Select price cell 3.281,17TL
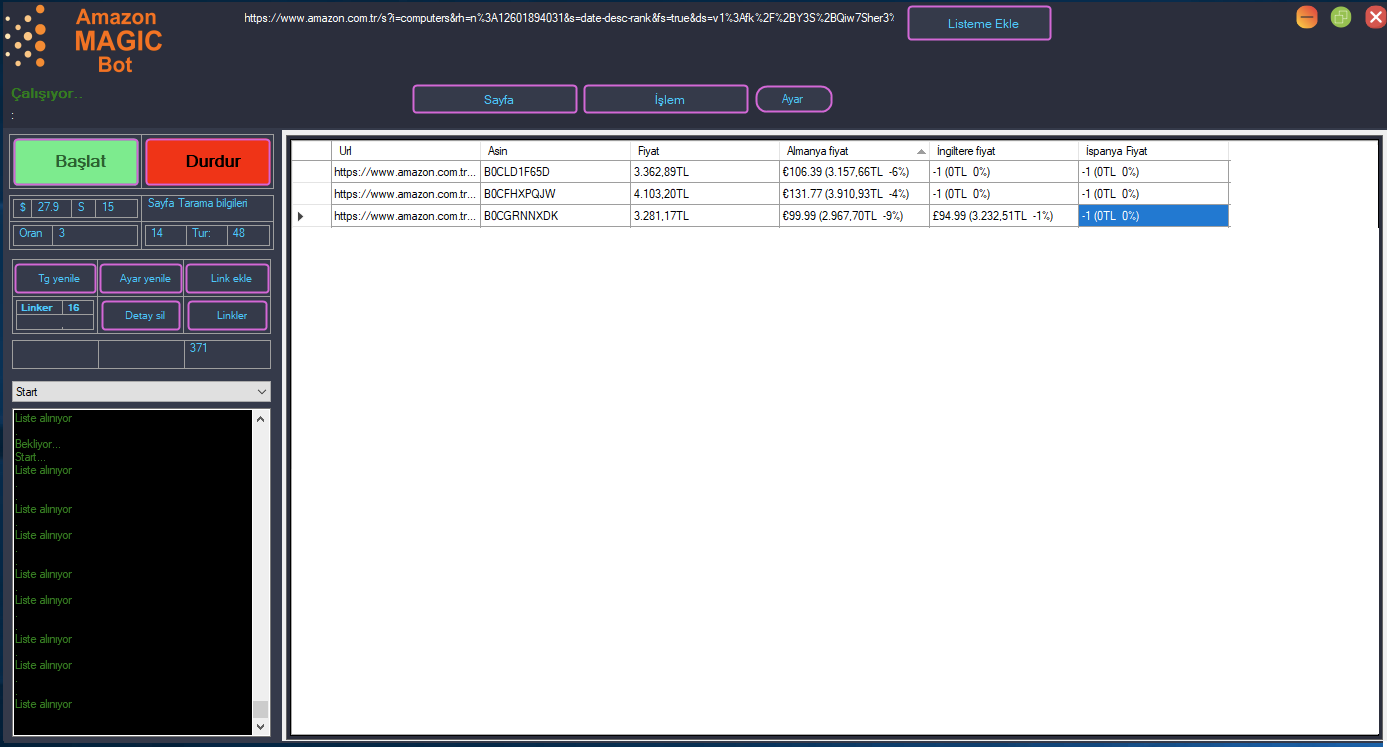This screenshot has width=1387, height=747. click(x=705, y=215)
